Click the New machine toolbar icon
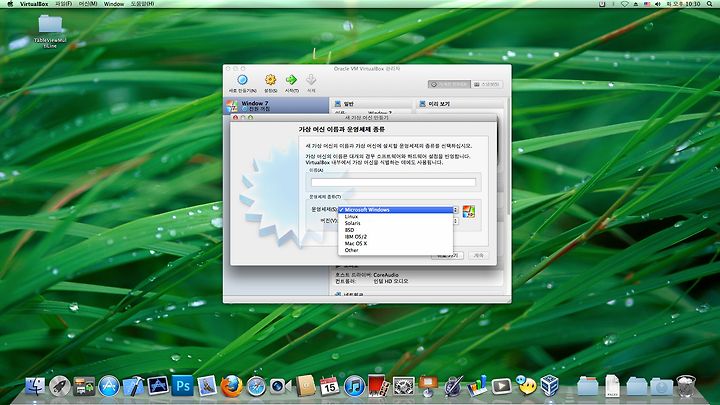Screen dimensions: 720x405 click(242, 80)
